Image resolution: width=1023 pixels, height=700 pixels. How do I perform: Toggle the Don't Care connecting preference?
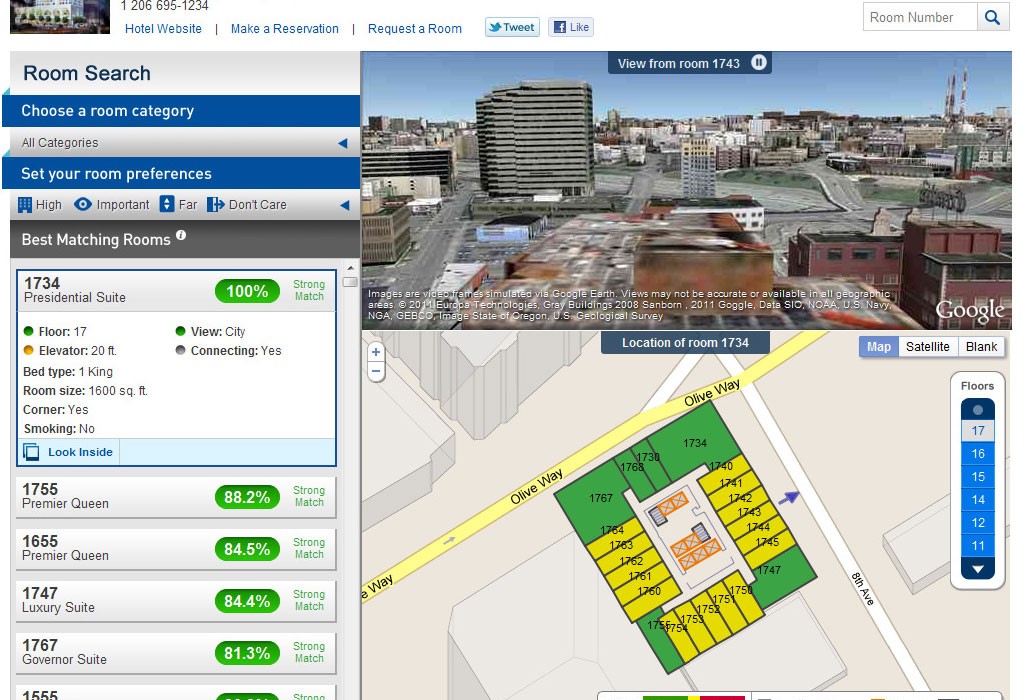pos(216,205)
